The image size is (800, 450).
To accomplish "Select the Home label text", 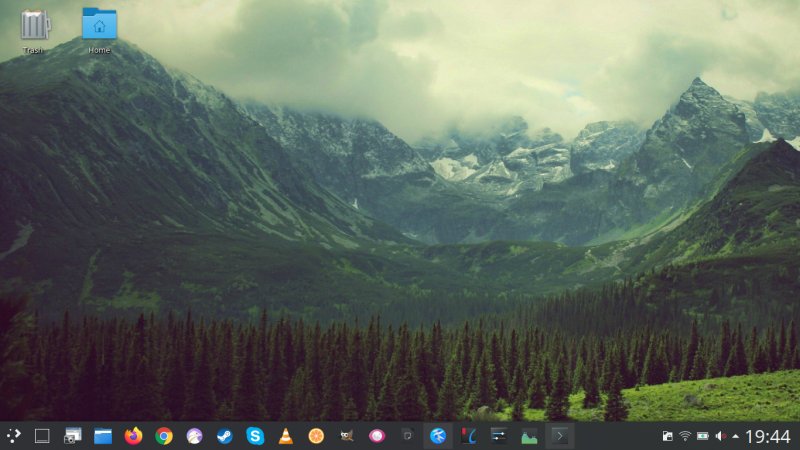I will point(99,50).
